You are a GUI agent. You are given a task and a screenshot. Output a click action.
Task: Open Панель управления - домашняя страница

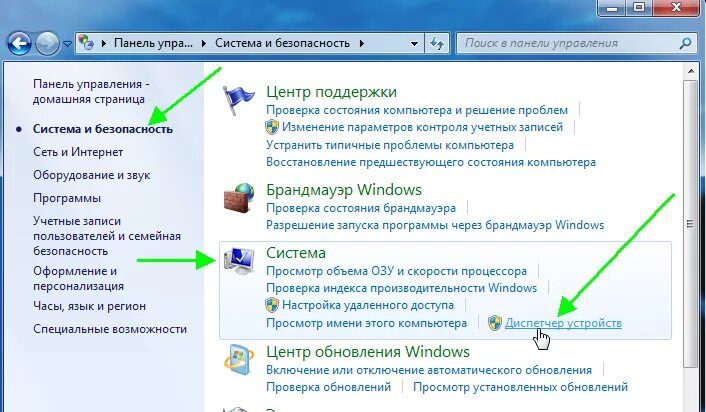tap(91, 91)
